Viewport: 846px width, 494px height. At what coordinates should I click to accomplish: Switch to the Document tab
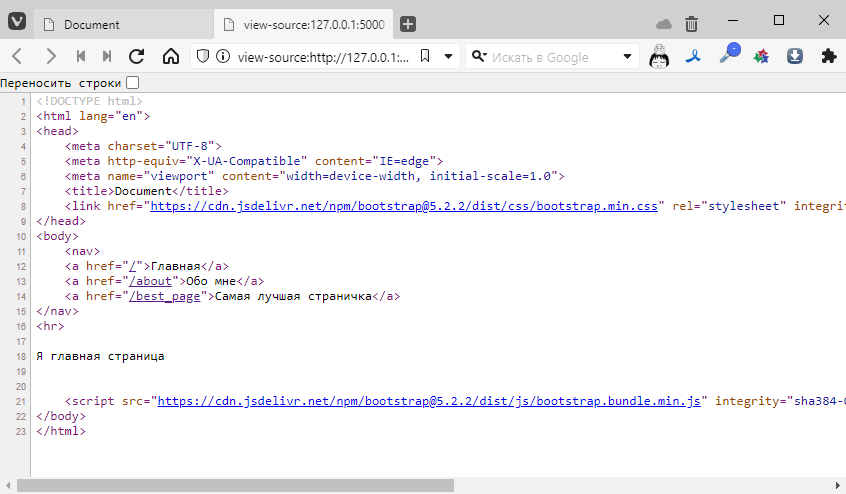click(x=124, y=24)
